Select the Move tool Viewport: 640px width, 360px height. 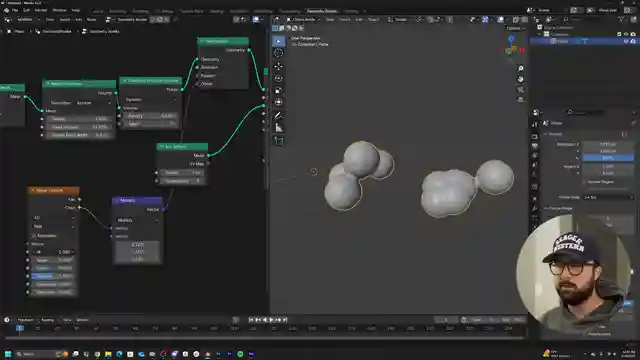click(278, 66)
